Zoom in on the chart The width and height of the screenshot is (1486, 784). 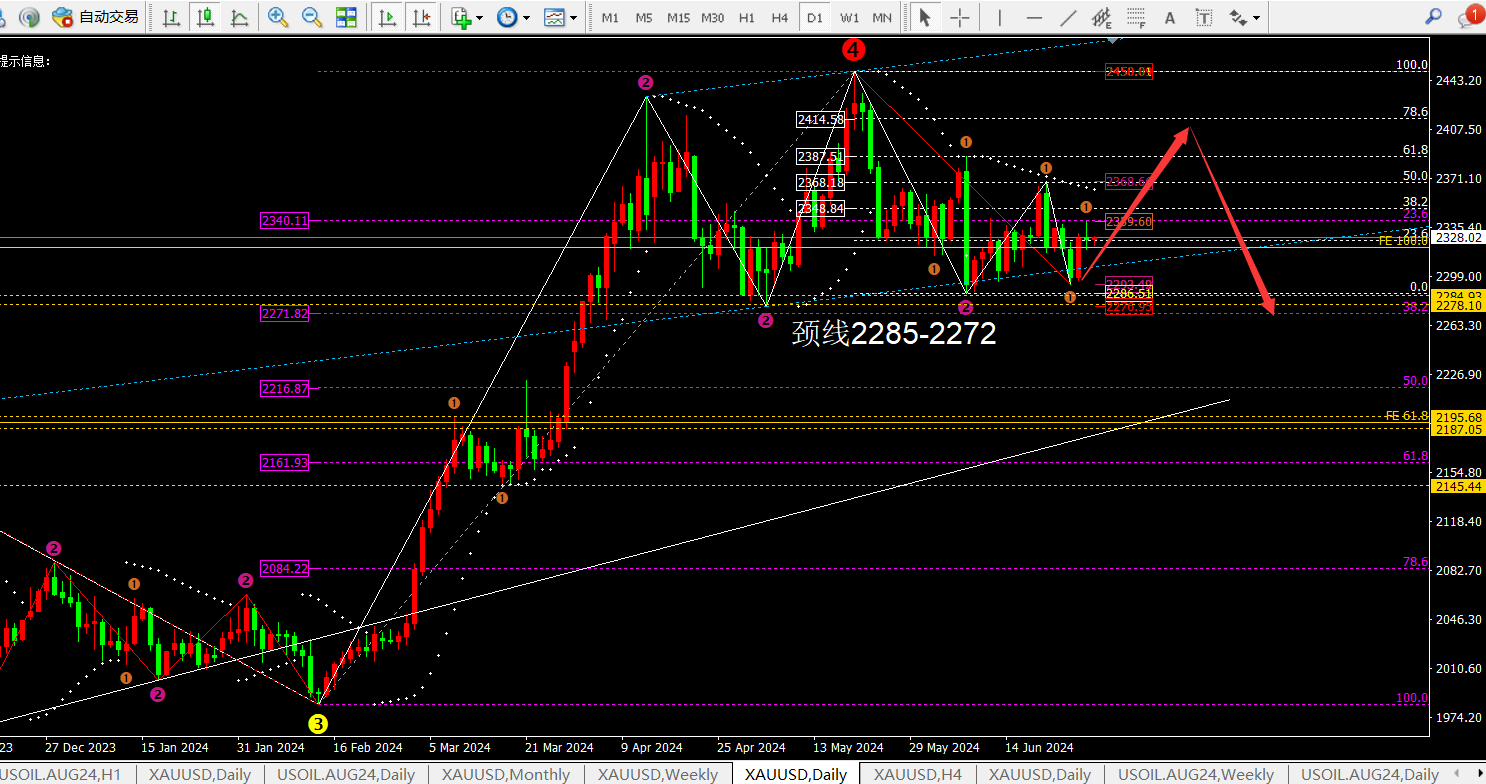(x=278, y=17)
